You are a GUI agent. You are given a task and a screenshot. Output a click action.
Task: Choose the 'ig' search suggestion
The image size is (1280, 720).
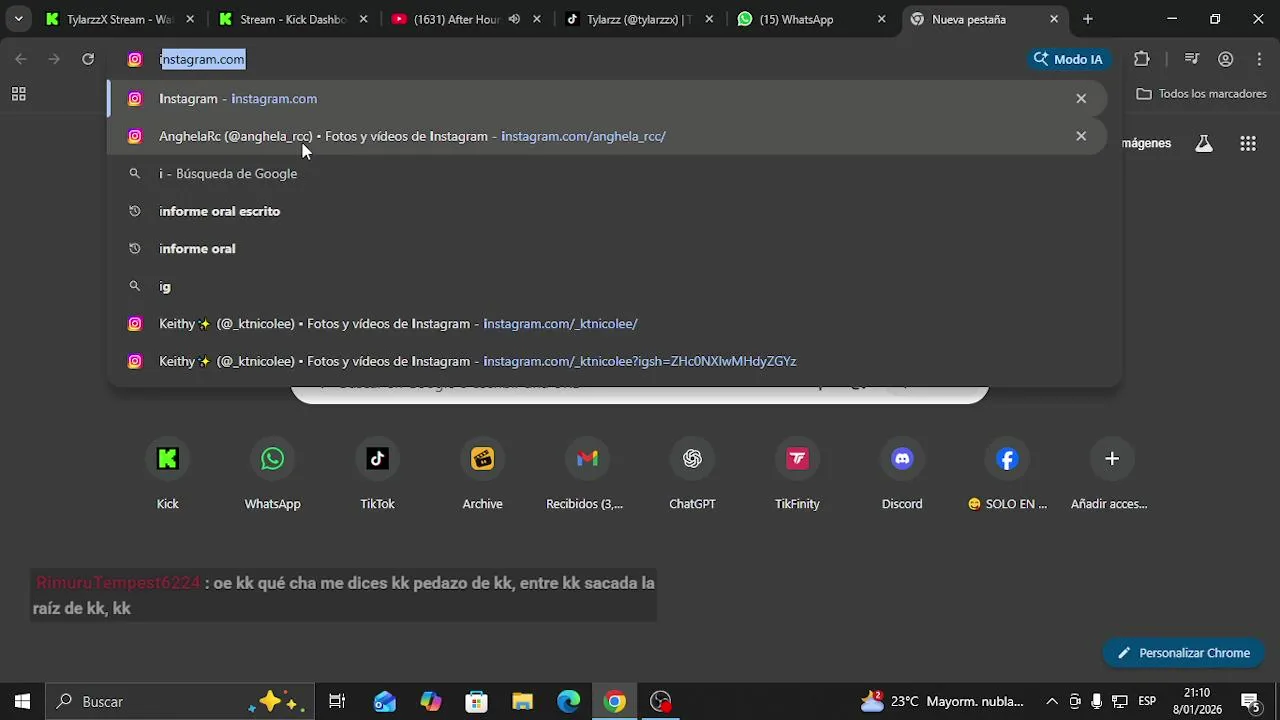tap(607, 286)
